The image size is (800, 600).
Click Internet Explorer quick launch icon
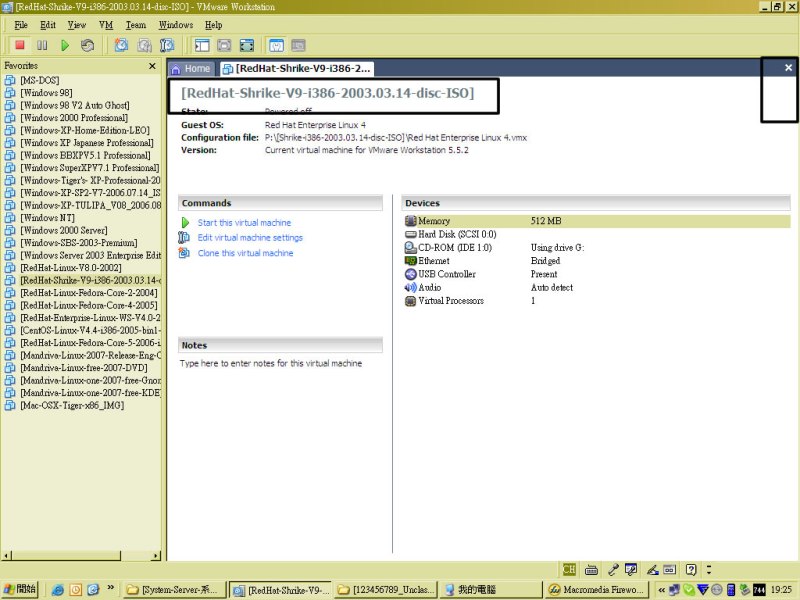[58, 590]
